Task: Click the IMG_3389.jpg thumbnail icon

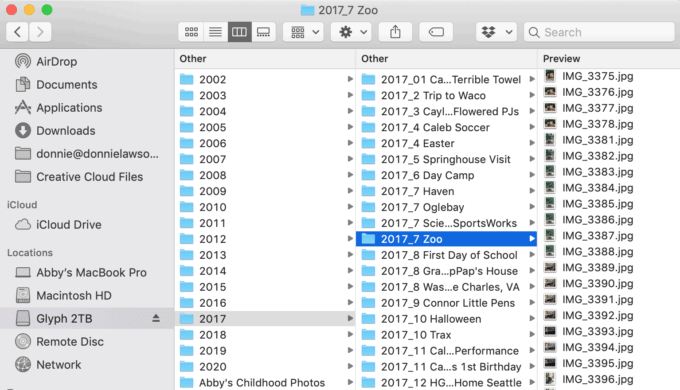Action: pos(550,267)
